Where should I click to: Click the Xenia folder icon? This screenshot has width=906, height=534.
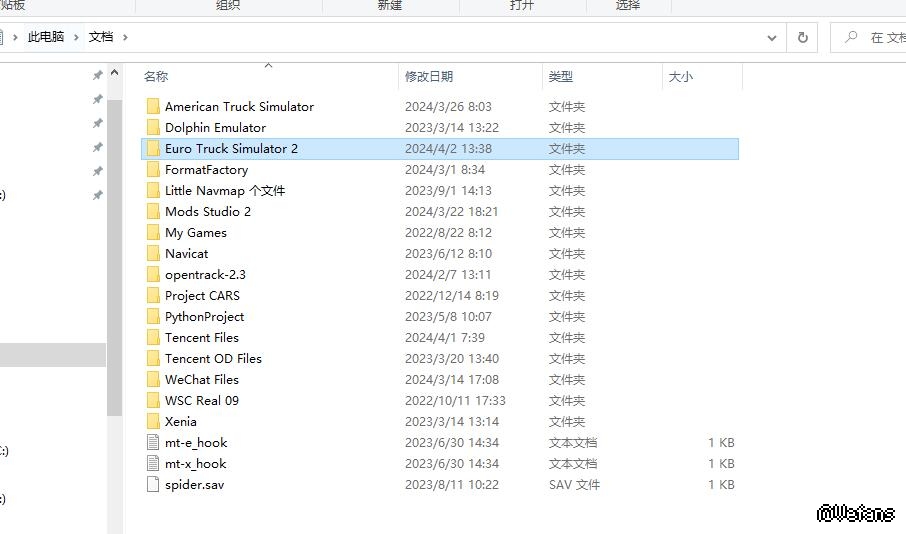point(153,421)
